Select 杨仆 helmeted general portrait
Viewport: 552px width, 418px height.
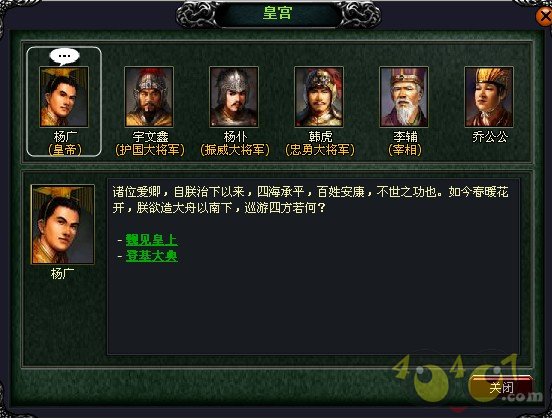pyautogui.click(x=234, y=97)
